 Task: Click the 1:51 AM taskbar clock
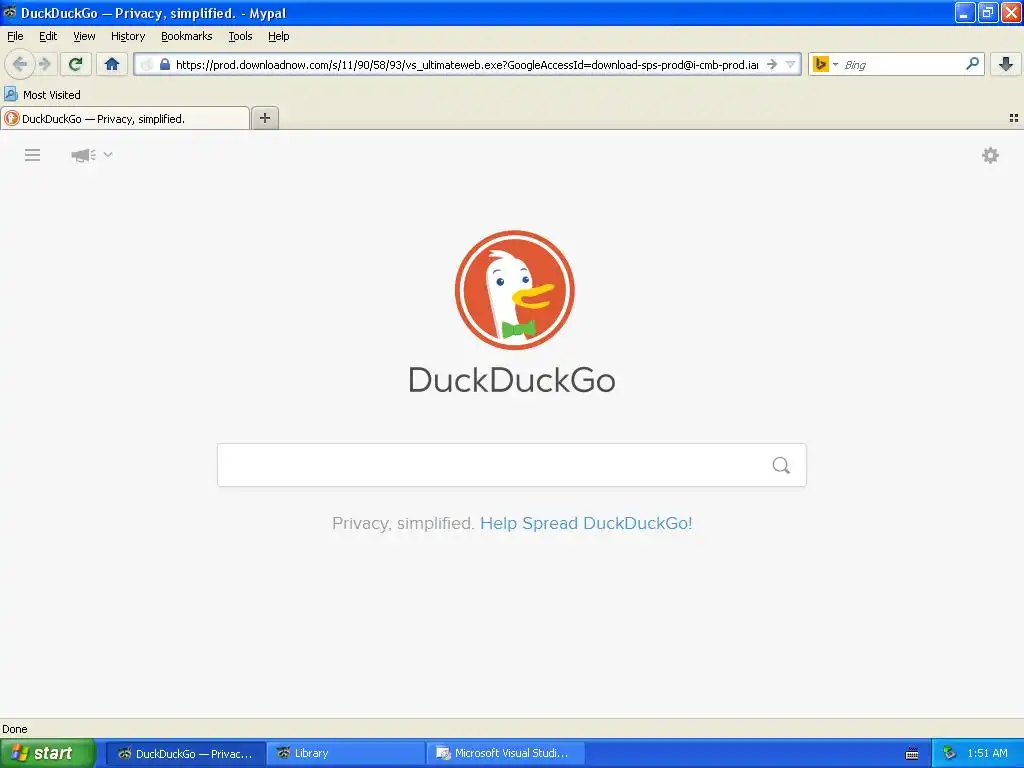pos(987,753)
